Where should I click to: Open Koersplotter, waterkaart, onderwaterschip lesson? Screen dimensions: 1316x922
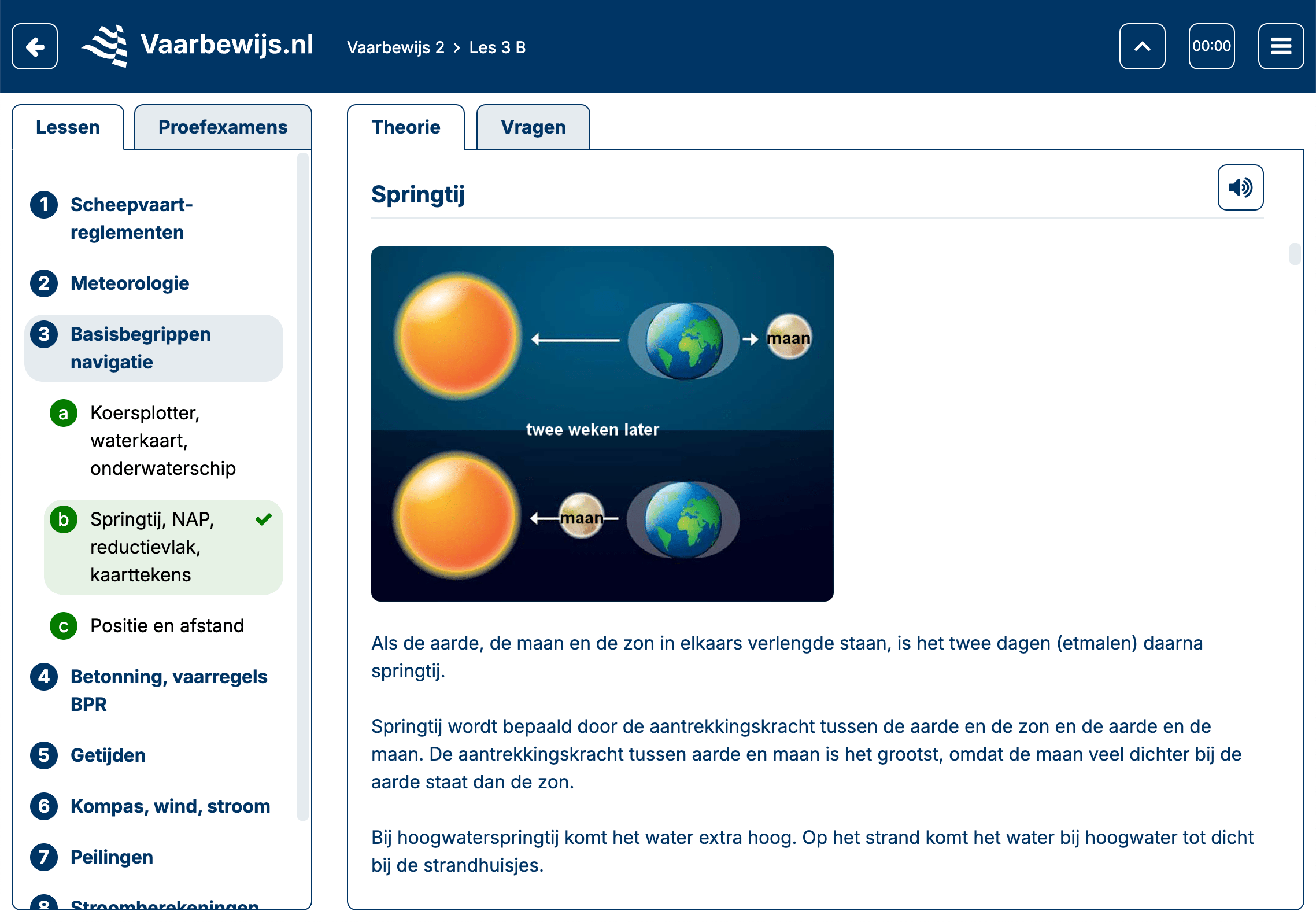point(162,441)
